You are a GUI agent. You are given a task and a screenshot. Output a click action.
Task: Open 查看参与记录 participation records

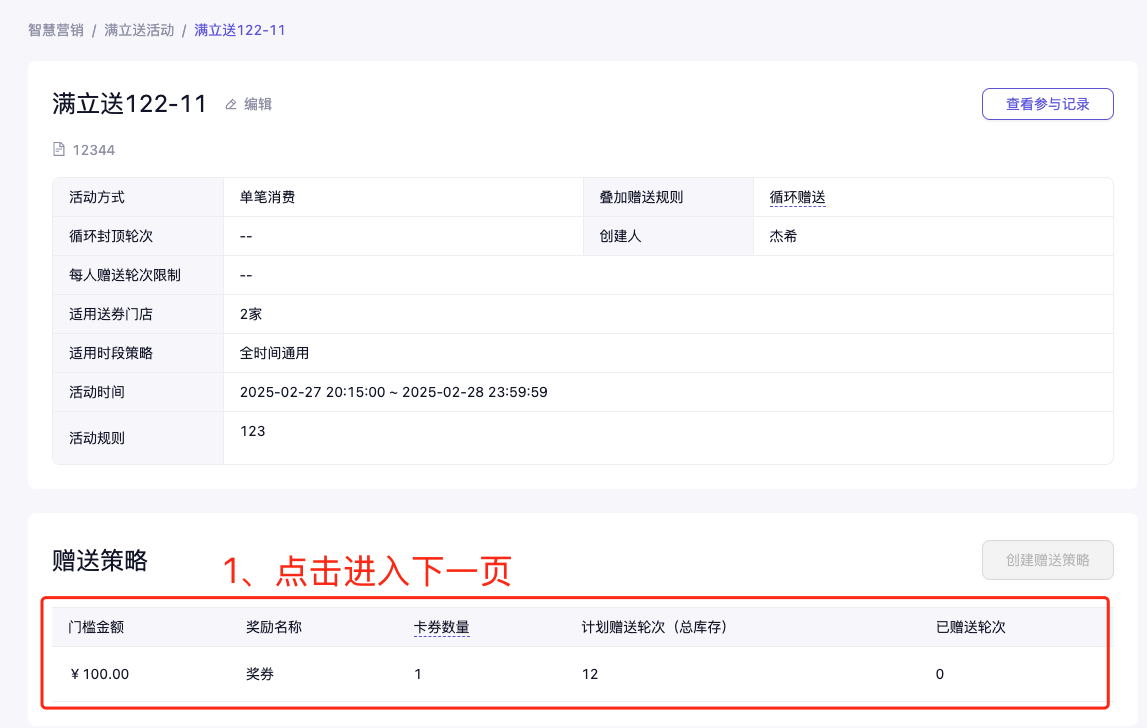click(x=1047, y=104)
